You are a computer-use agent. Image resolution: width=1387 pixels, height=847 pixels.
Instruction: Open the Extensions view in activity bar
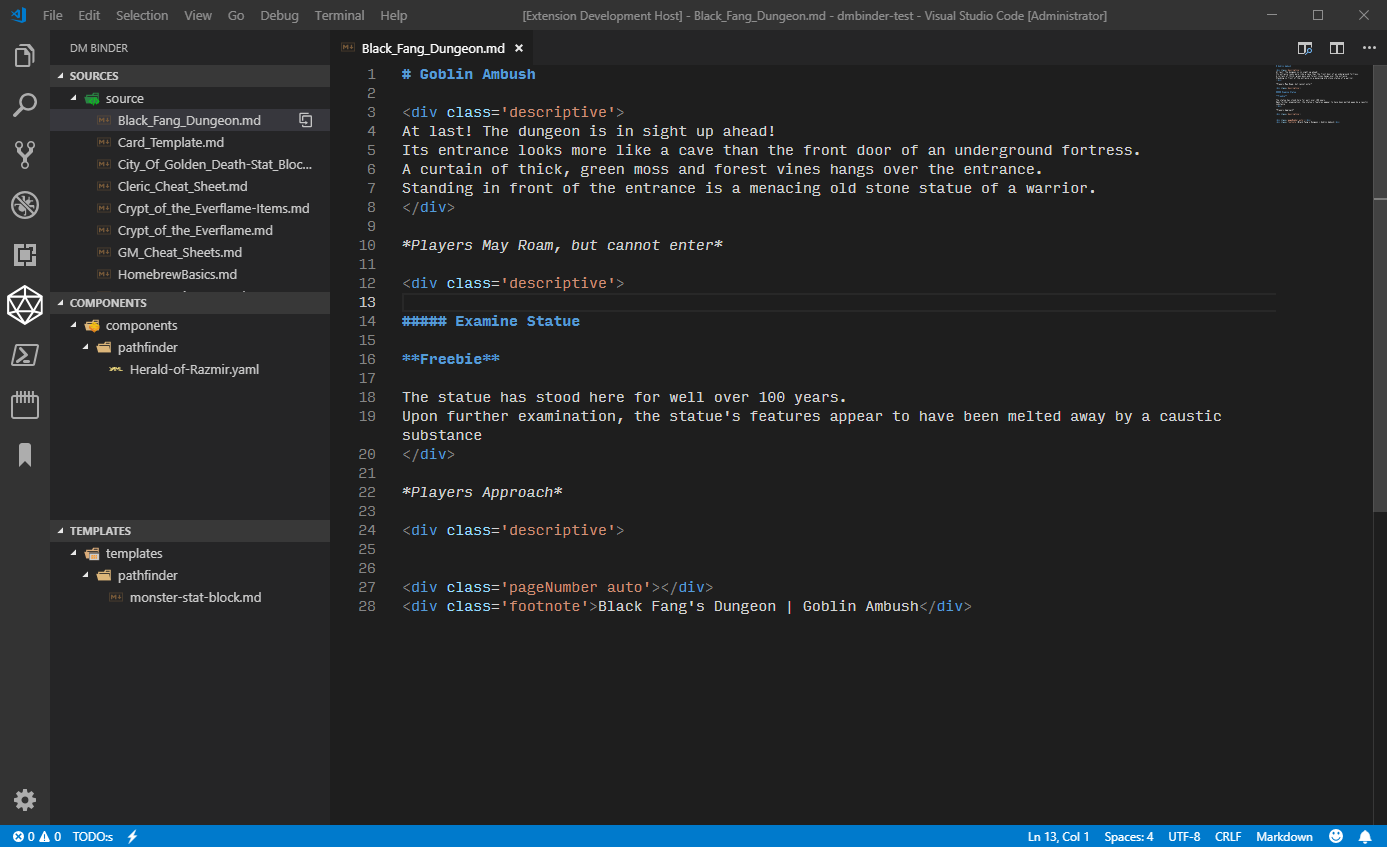click(25, 255)
